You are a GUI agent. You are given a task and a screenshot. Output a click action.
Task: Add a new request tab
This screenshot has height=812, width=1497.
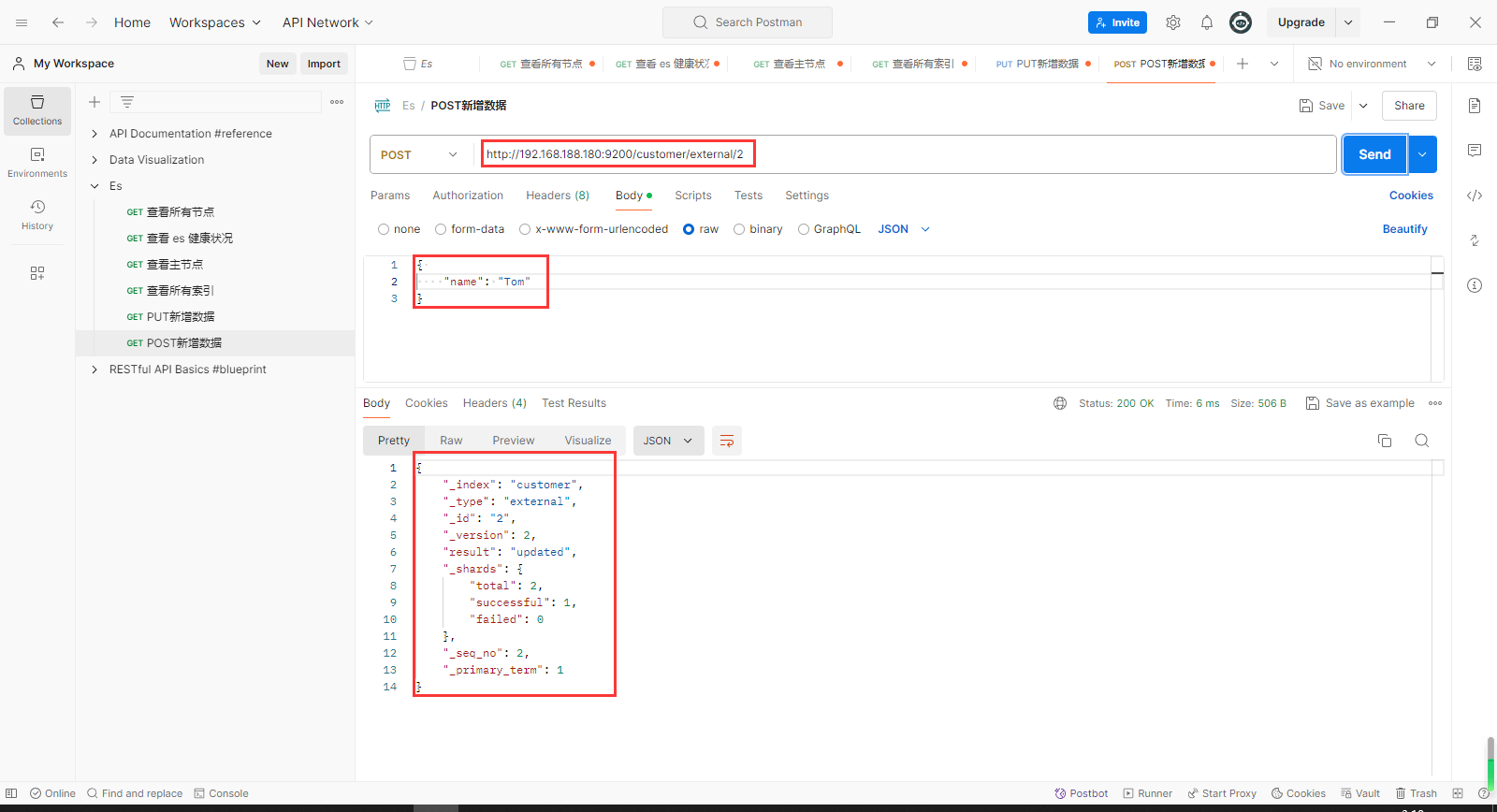(1243, 64)
